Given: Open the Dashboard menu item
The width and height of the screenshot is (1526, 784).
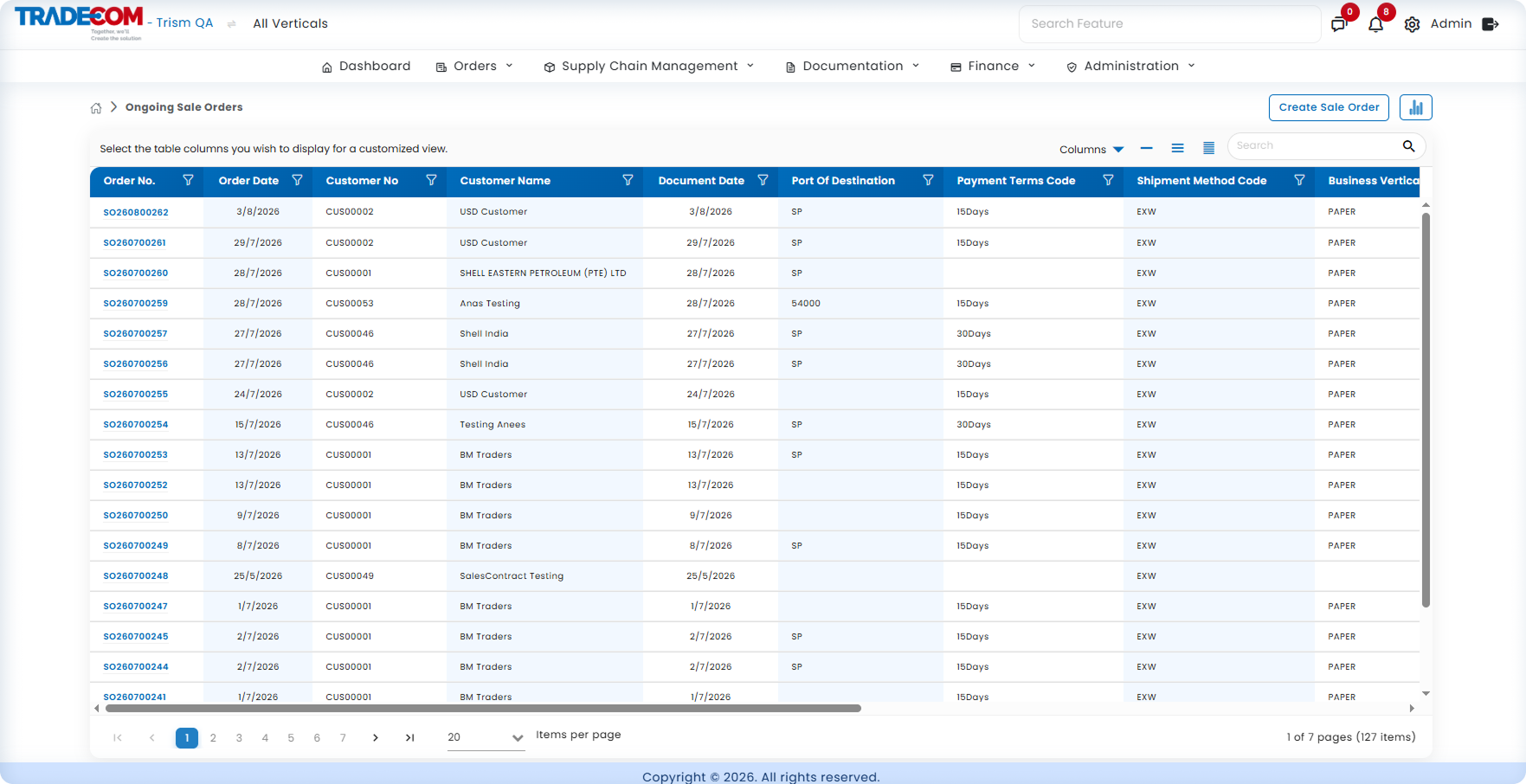Looking at the screenshot, I should [366, 67].
